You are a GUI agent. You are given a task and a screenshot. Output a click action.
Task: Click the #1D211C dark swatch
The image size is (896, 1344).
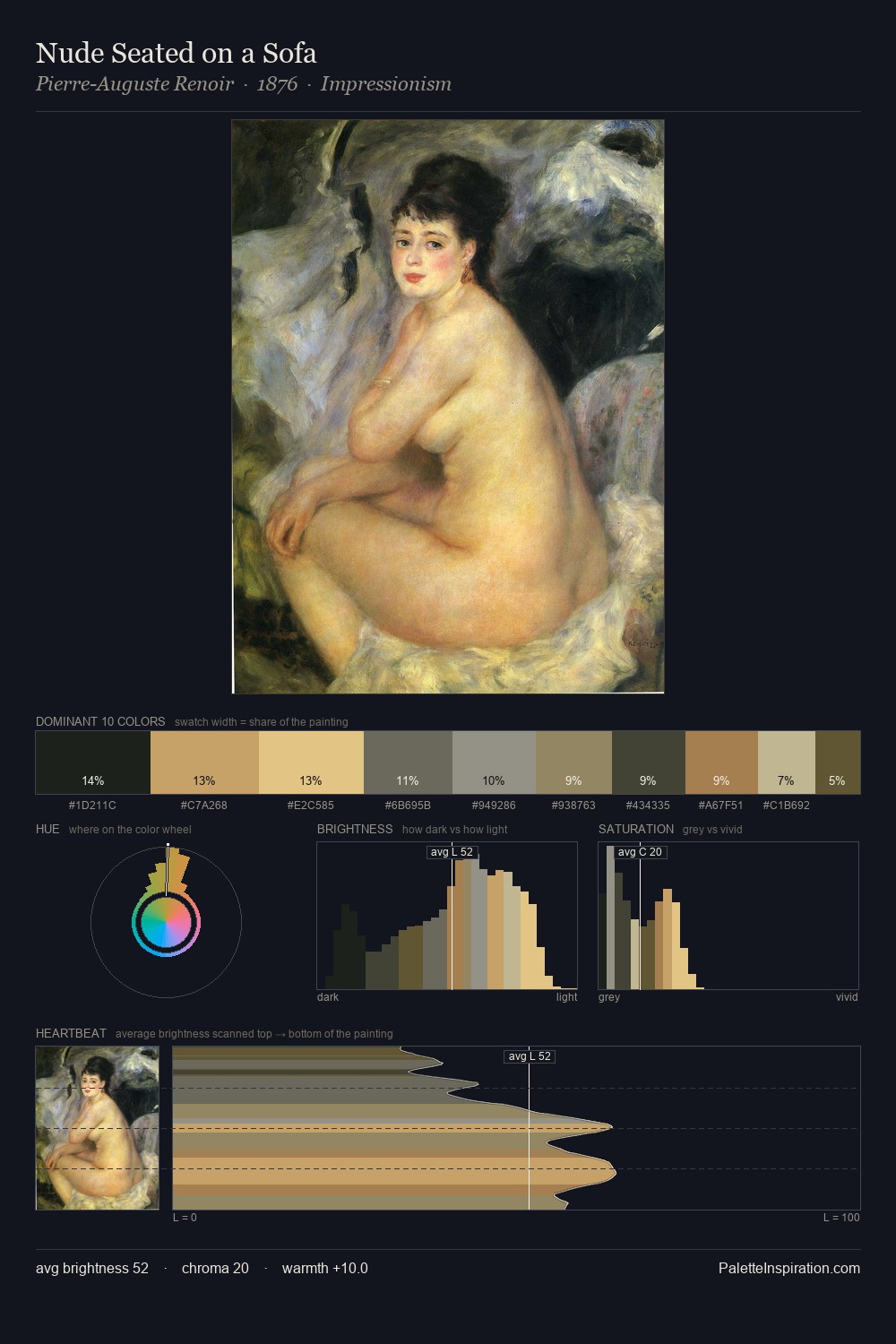pos(93,762)
